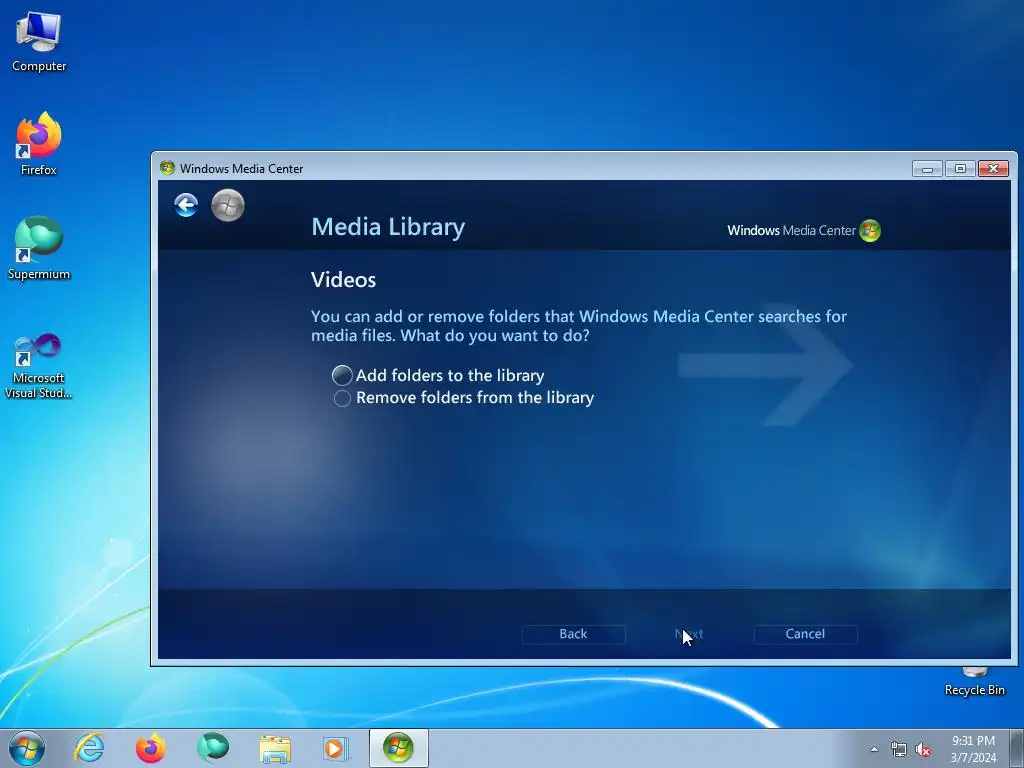This screenshot has height=768, width=1024.
Task: Select the Firefox desktop shortcut
Action: [x=39, y=144]
